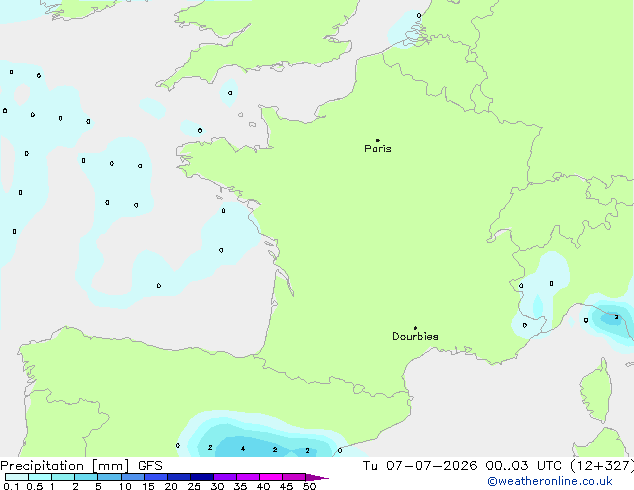This screenshot has width=634, height=490.
Task: Select the 20–25 mm legend swatch
Action: pyautogui.click(x=178, y=477)
